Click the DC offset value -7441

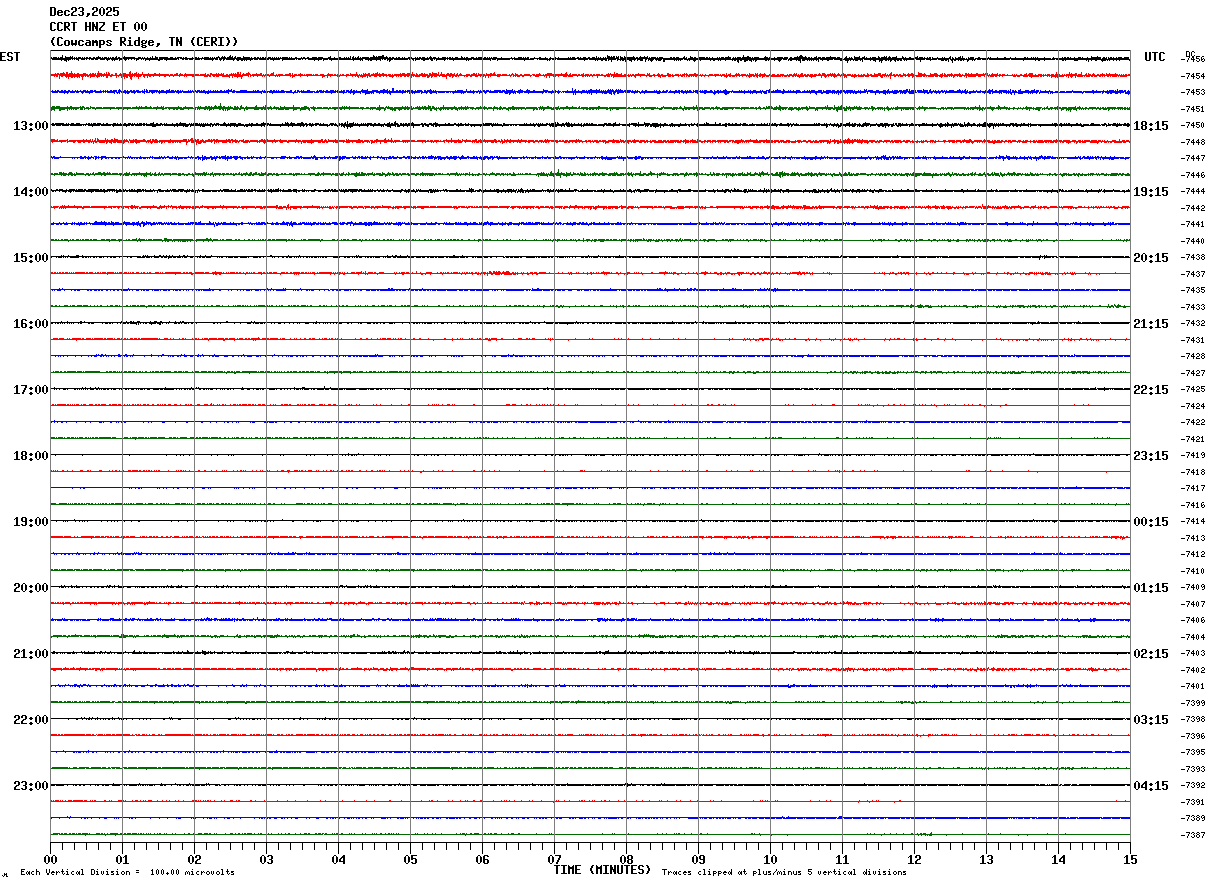click(1192, 225)
